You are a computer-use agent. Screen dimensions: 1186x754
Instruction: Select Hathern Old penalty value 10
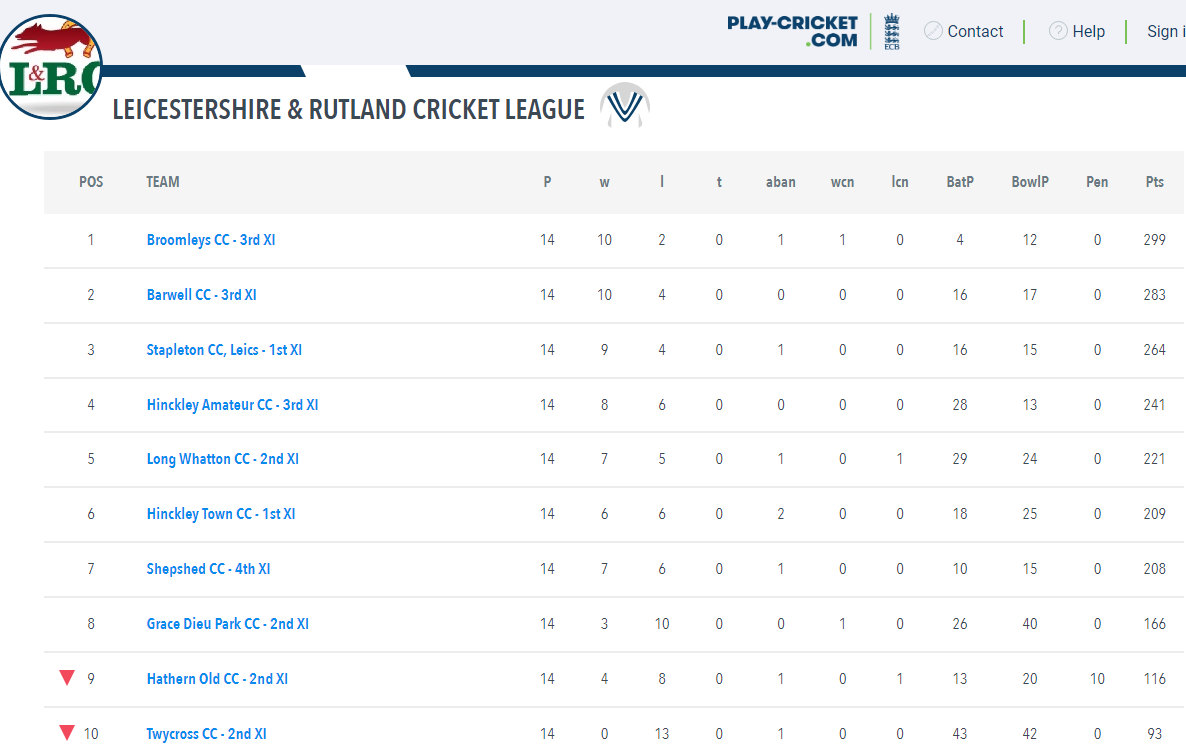(1097, 679)
